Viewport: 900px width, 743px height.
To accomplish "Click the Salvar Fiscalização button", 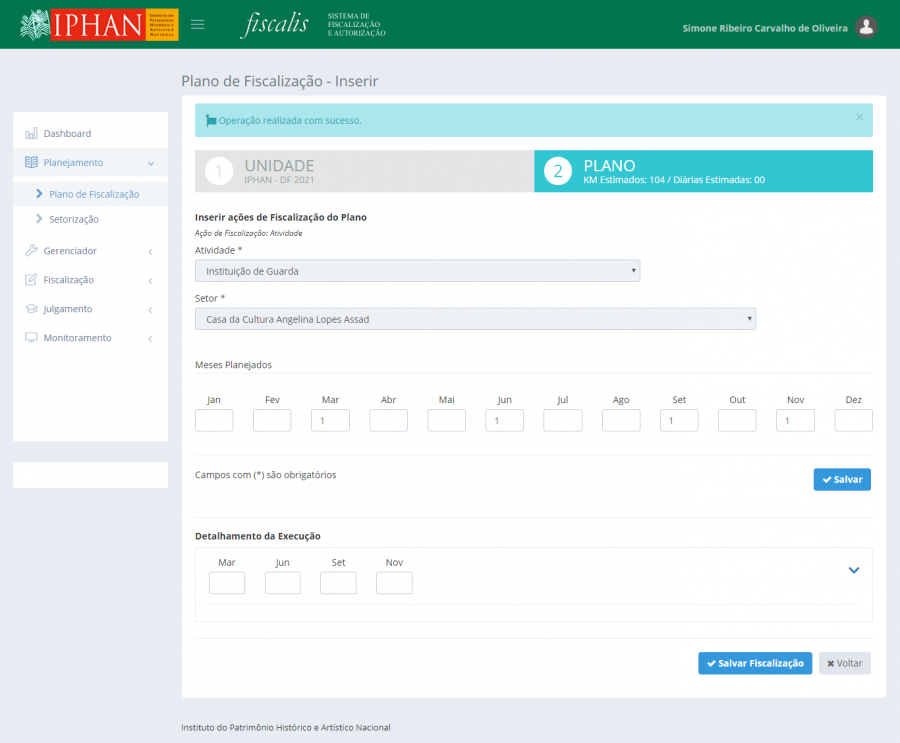I will tap(754, 663).
